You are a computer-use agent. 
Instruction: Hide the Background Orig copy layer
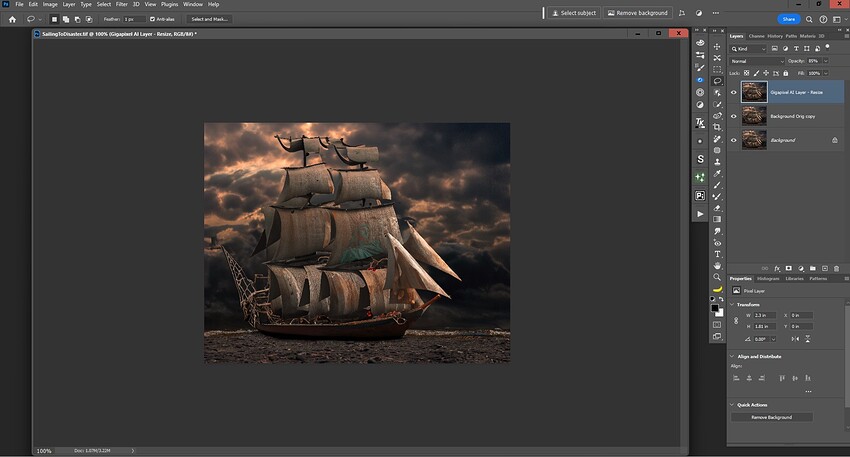coord(733,116)
